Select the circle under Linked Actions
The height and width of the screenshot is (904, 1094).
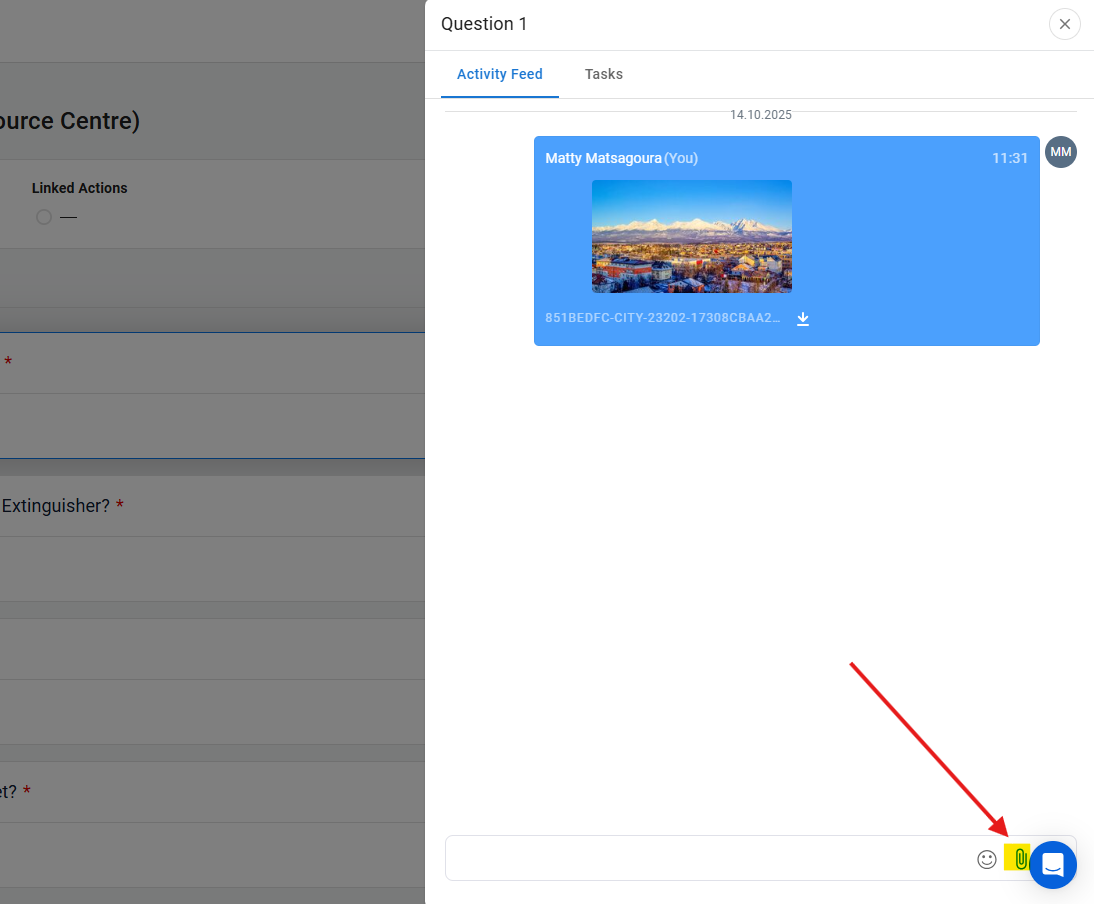(x=43, y=217)
